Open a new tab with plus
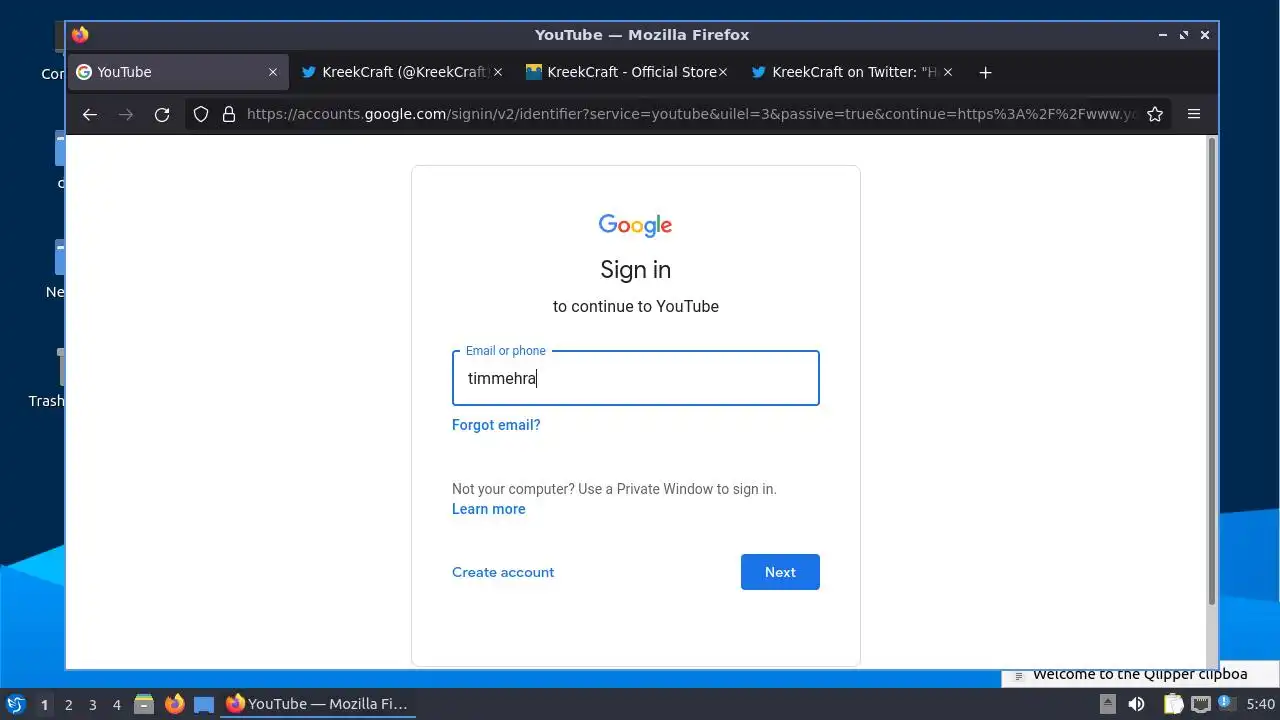Image resolution: width=1280 pixels, height=720 pixels. 985,72
